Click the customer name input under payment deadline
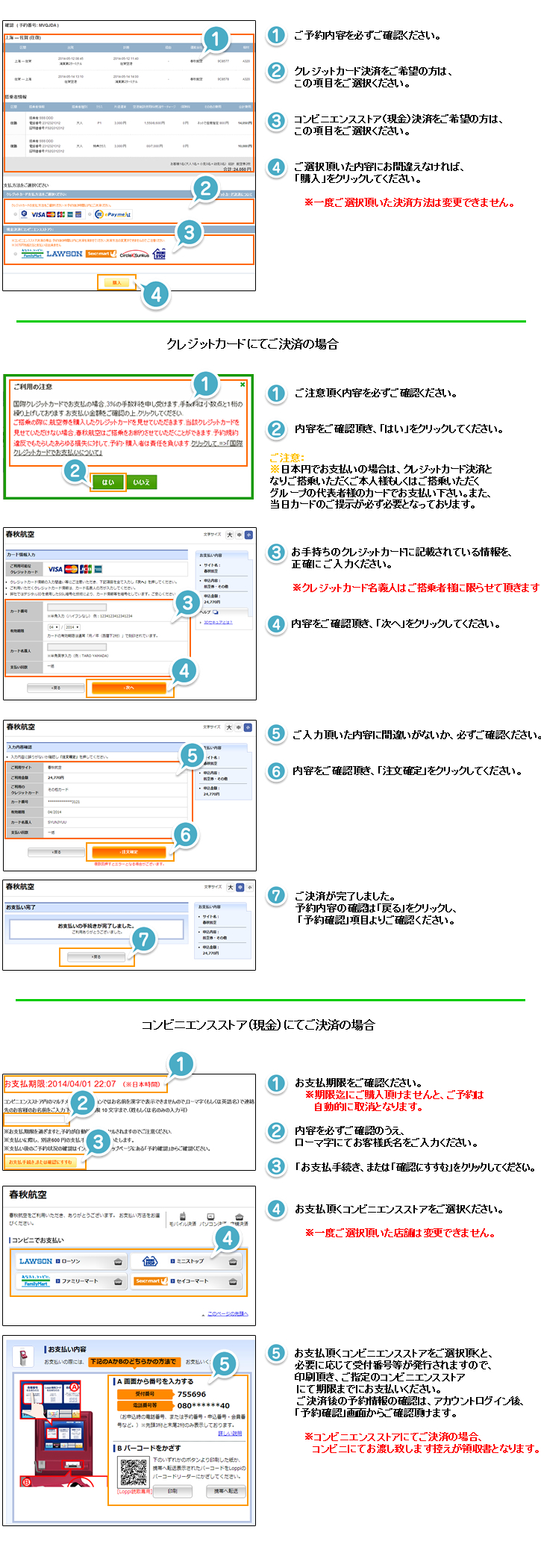Image resolution: width=541 pixels, height=1568 pixels. coord(34,1119)
